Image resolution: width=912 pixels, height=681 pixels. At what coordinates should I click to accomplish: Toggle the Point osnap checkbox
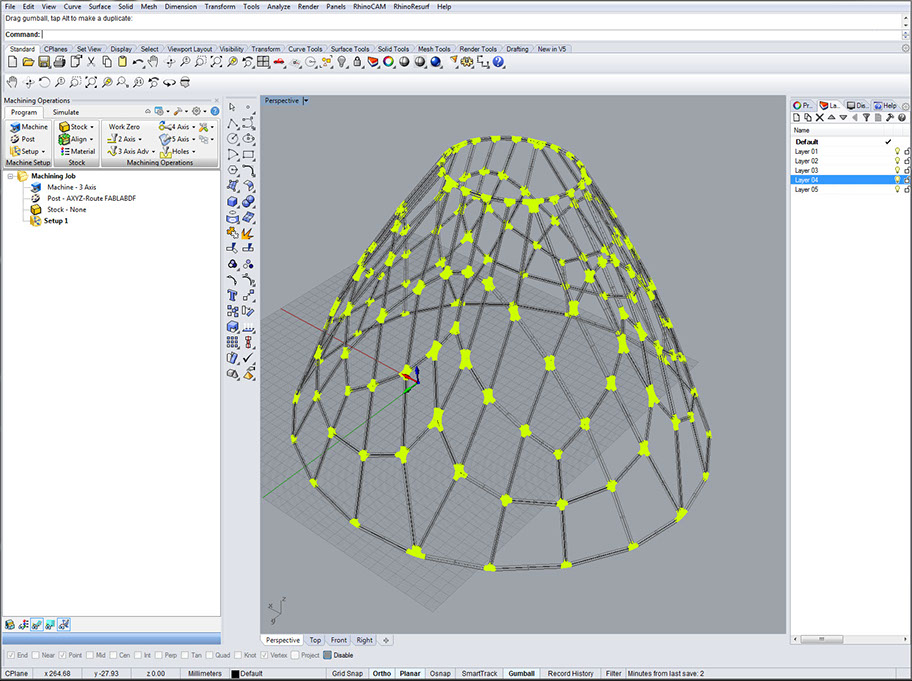click(x=63, y=655)
